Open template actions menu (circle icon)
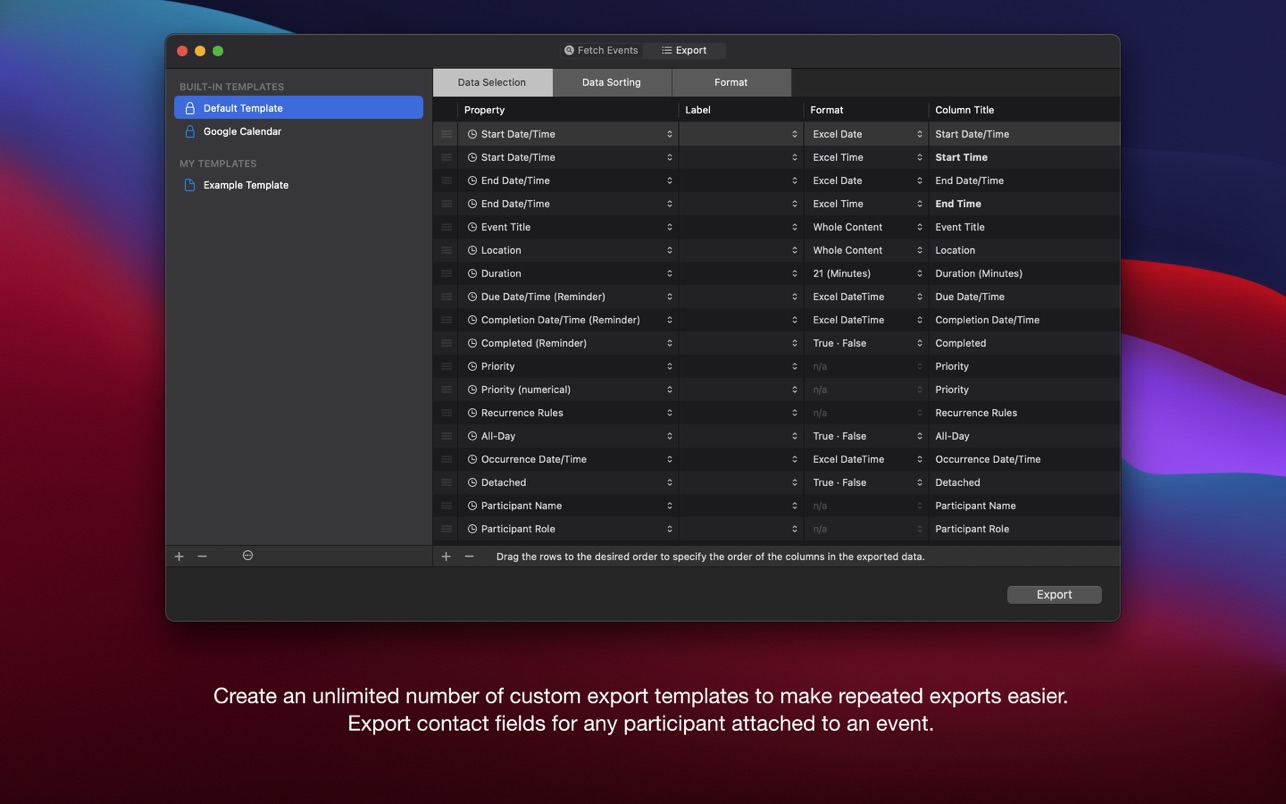1286x804 pixels. pyautogui.click(x=248, y=556)
